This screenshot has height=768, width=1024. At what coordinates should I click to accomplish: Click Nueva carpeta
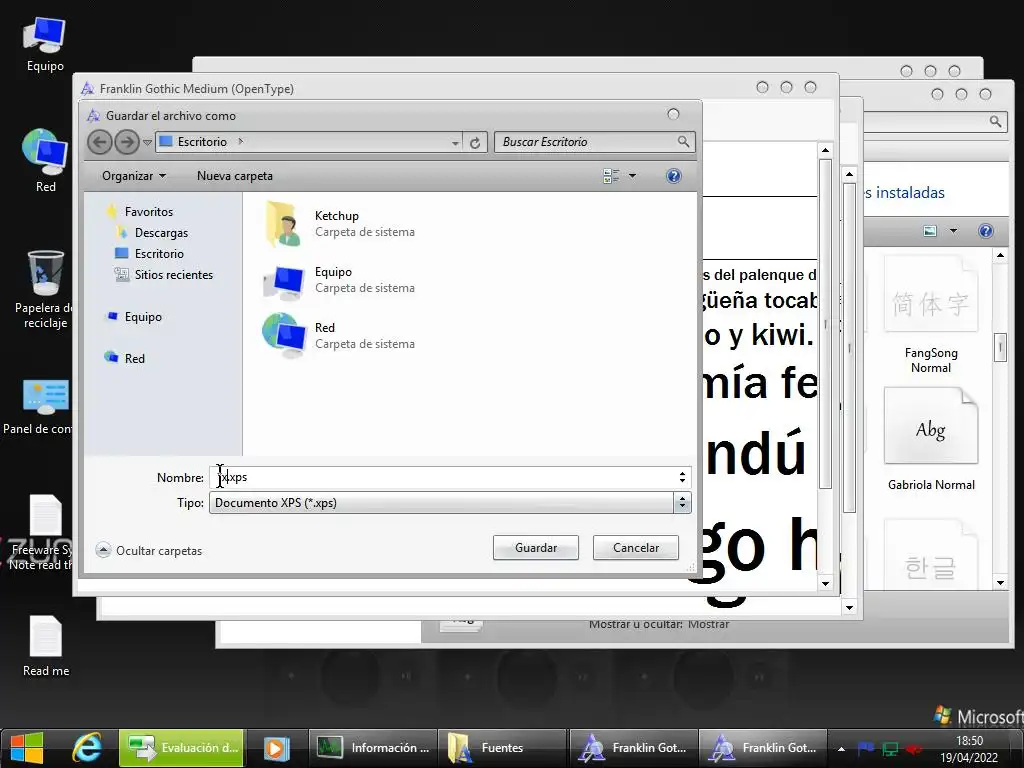coord(234,176)
